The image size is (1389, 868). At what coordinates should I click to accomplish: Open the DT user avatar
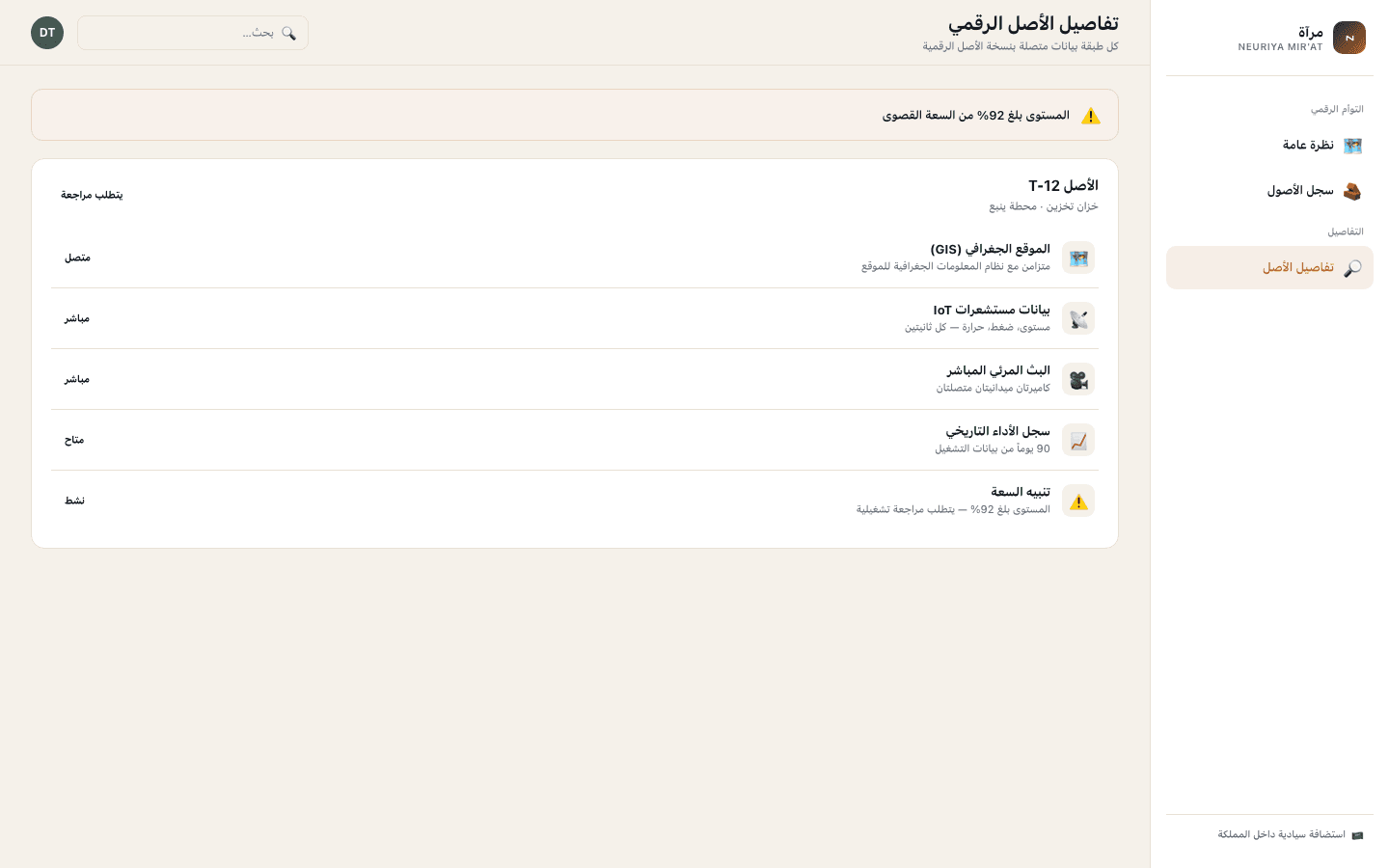pyautogui.click(x=47, y=33)
